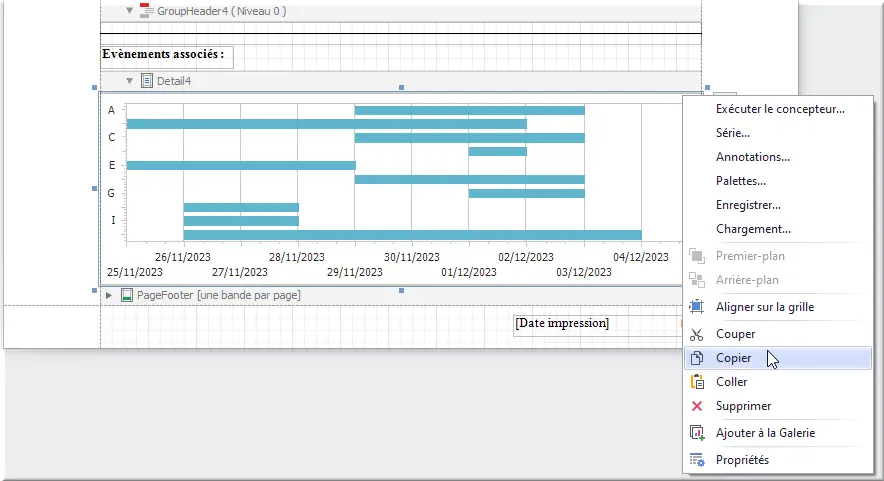Click the axis label G

pyautogui.click(x=111, y=193)
